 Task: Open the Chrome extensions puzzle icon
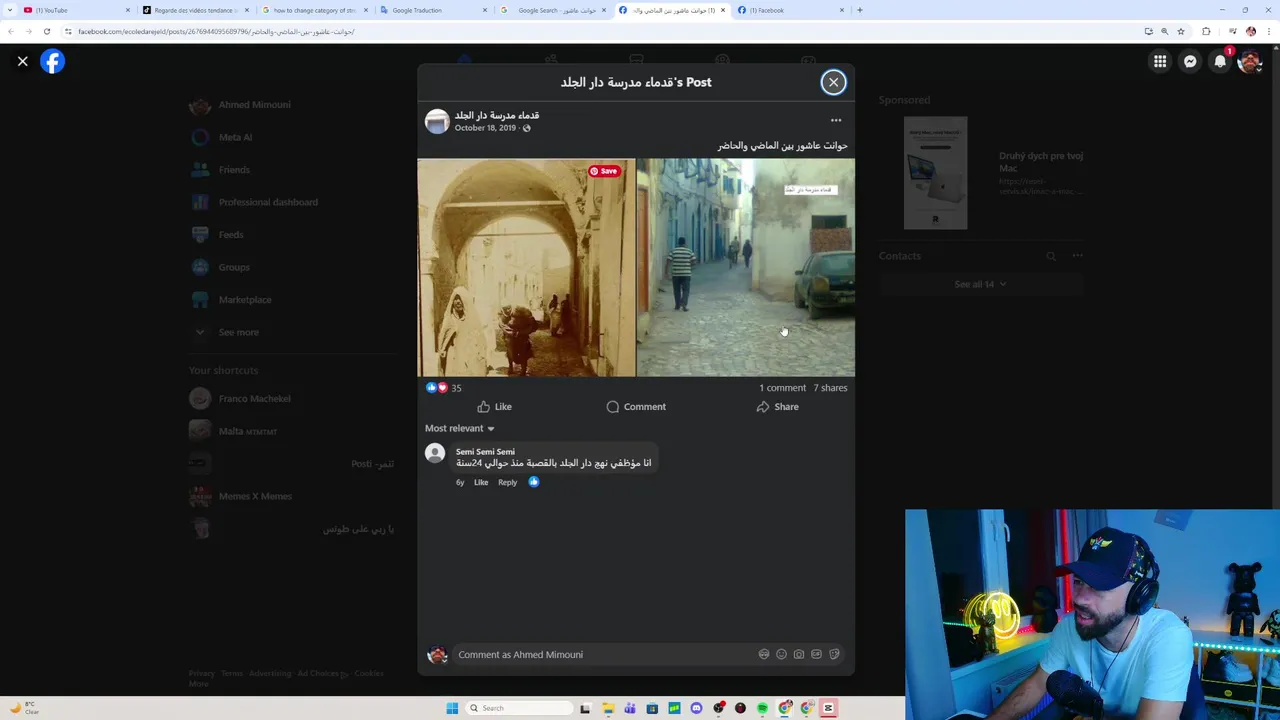click(x=1206, y=31)
